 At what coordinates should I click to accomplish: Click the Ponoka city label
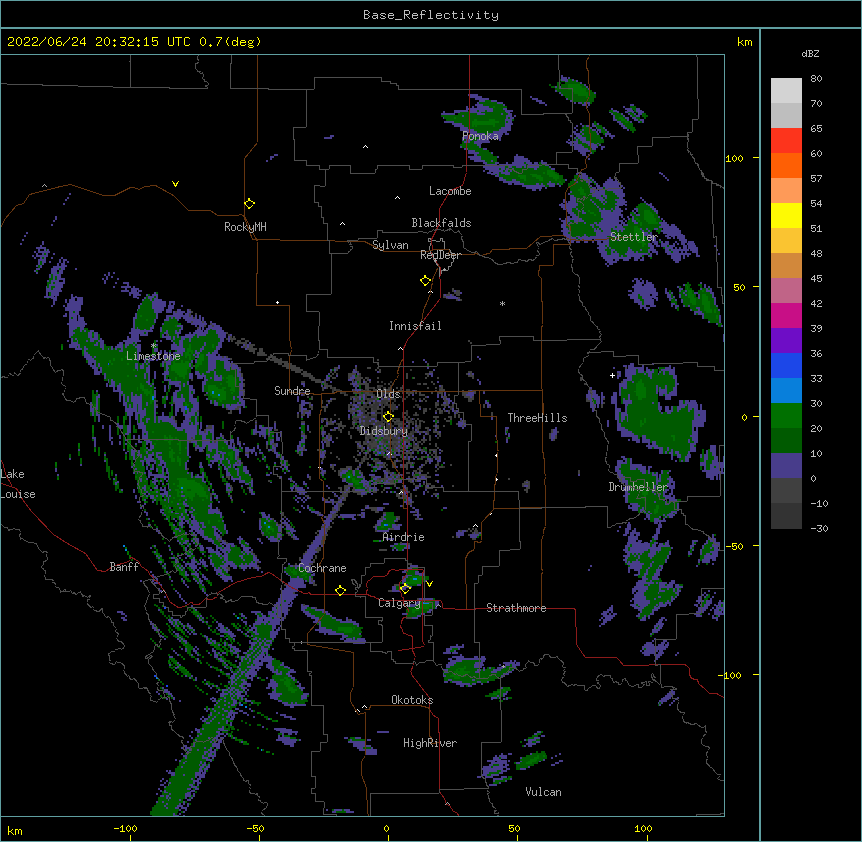point(480,136)
